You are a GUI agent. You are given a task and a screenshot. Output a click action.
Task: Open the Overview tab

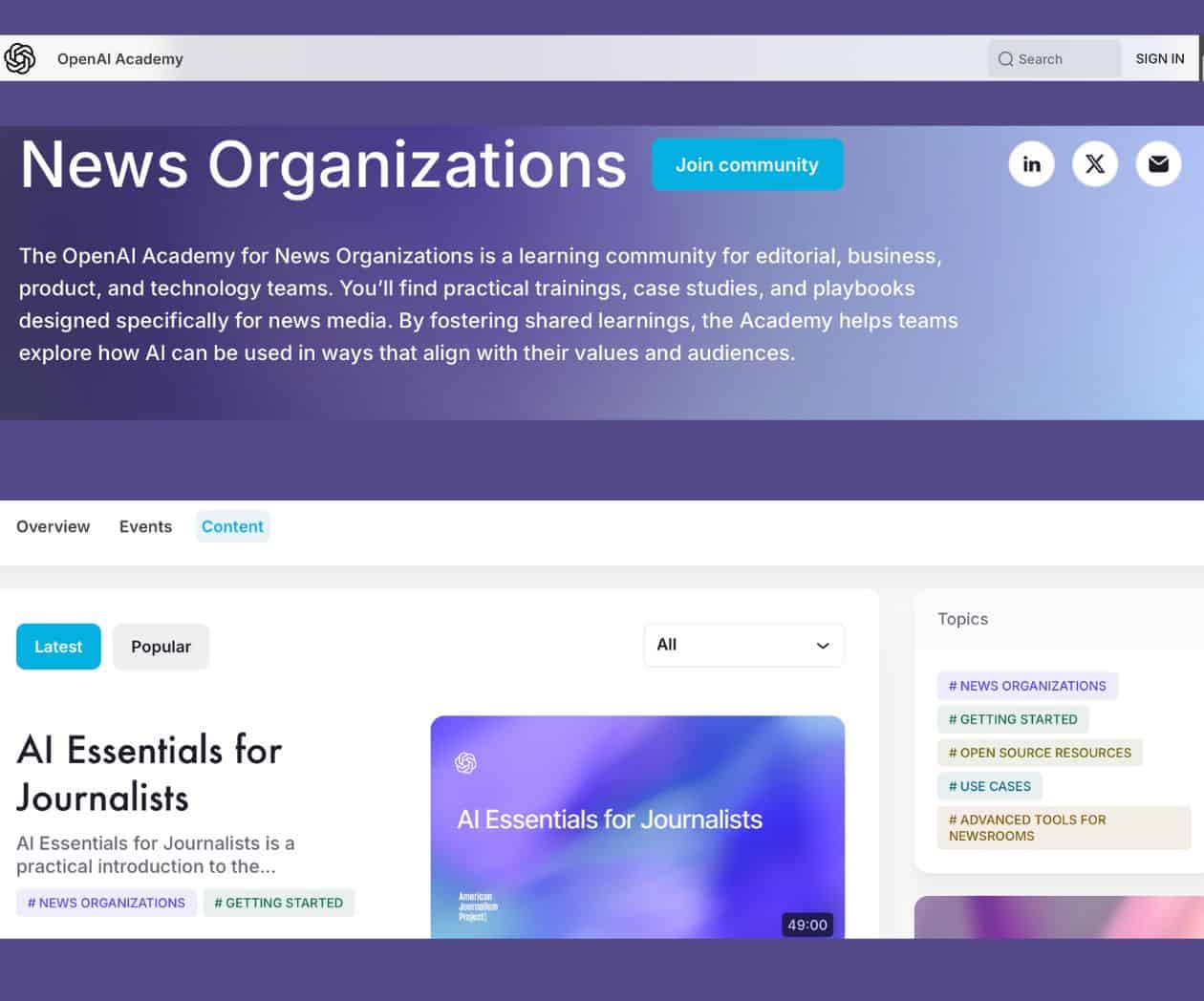tap(53, 526)
